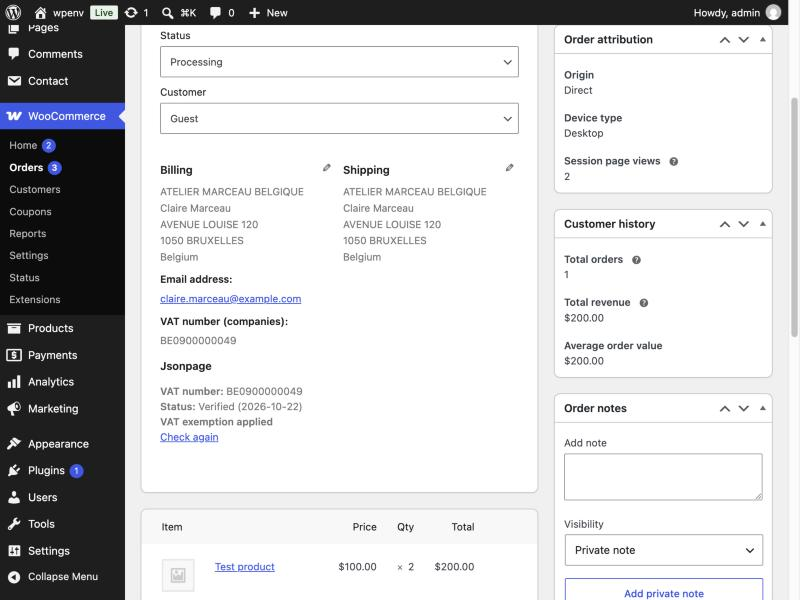Screen dimensions: 800x600
Task: Move Order attribution panel up
Action: pyautogui.click(x=724, y=40)
